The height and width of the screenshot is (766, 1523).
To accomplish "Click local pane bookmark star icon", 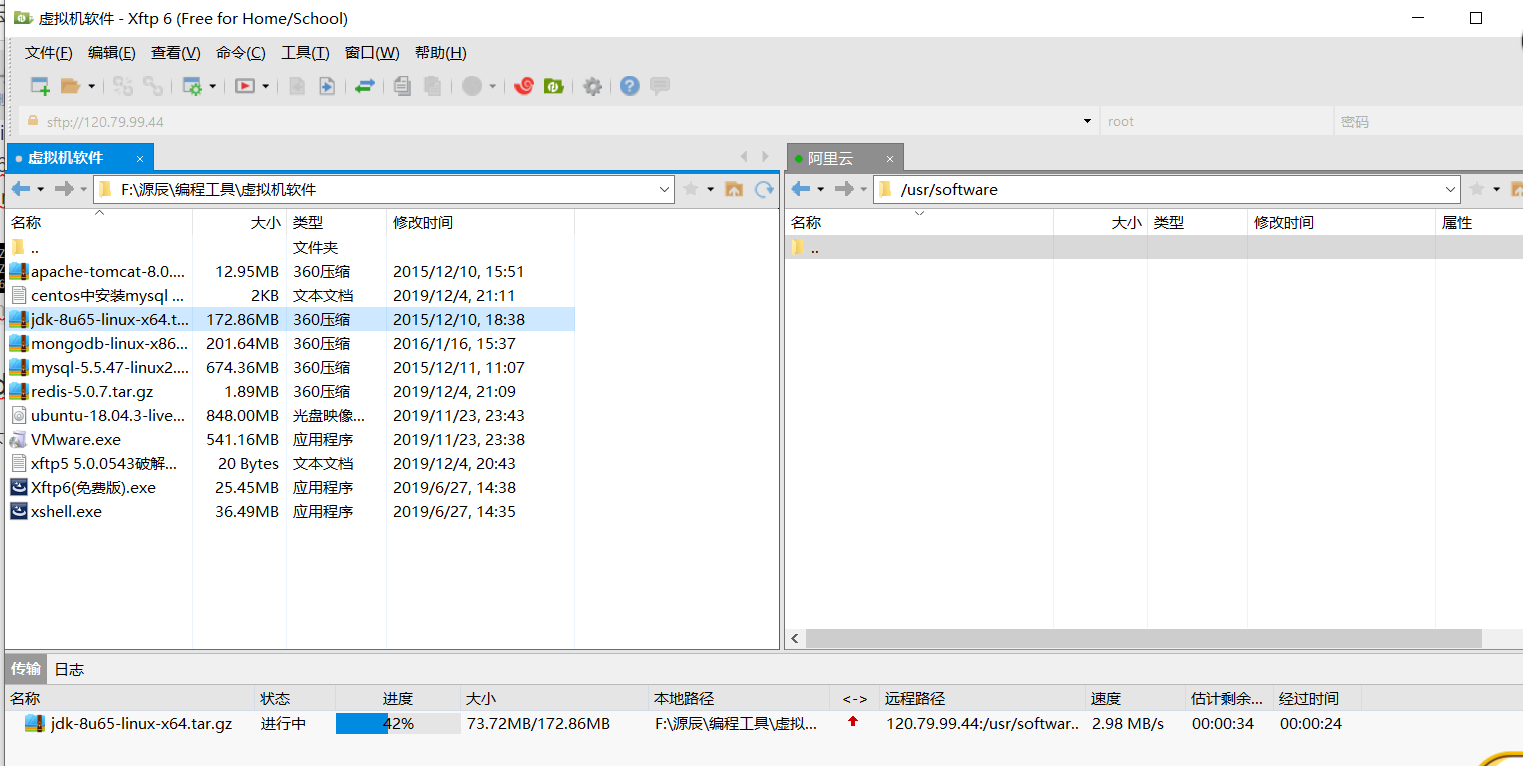I will click(x=691, y=189).
